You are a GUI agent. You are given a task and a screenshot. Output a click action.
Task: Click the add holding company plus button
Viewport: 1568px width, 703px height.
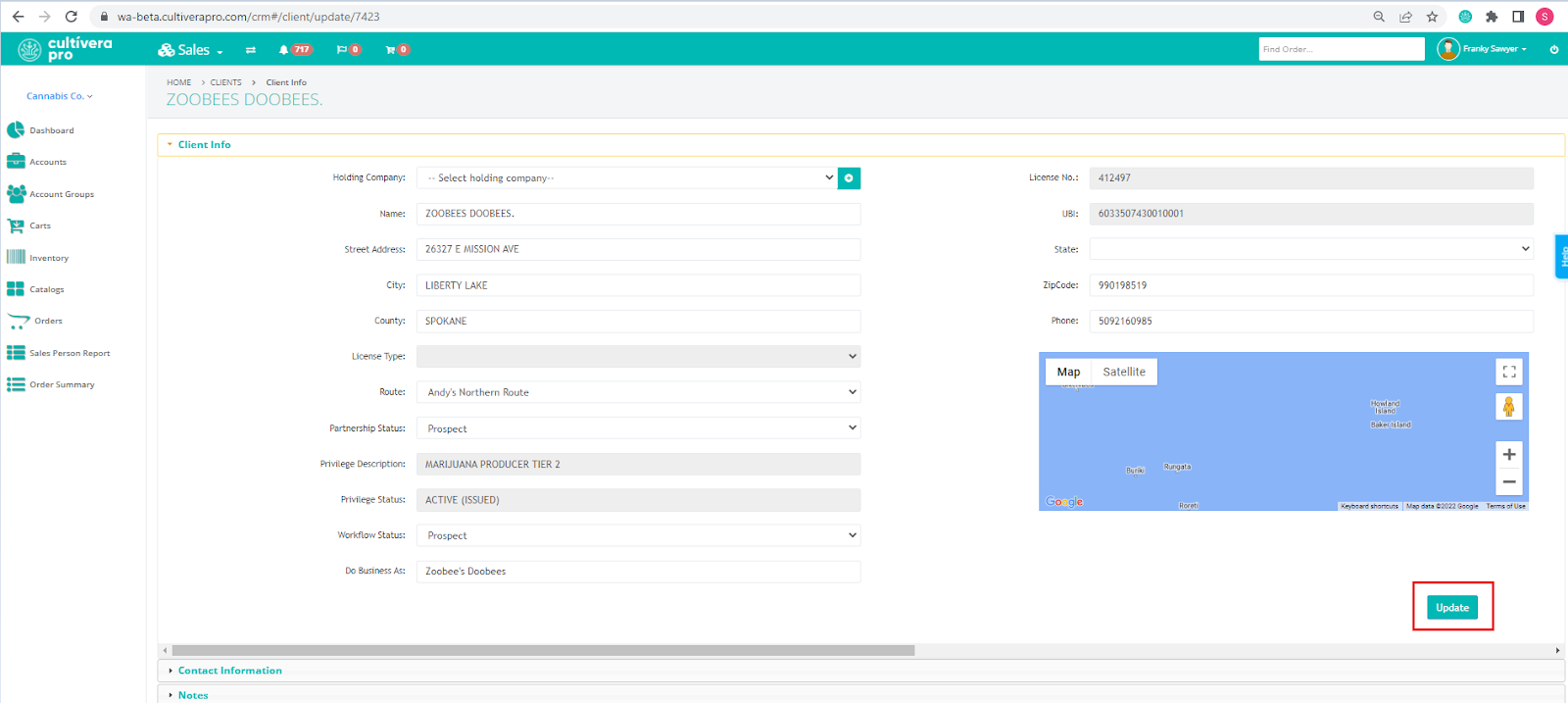(x=849, y=177)
